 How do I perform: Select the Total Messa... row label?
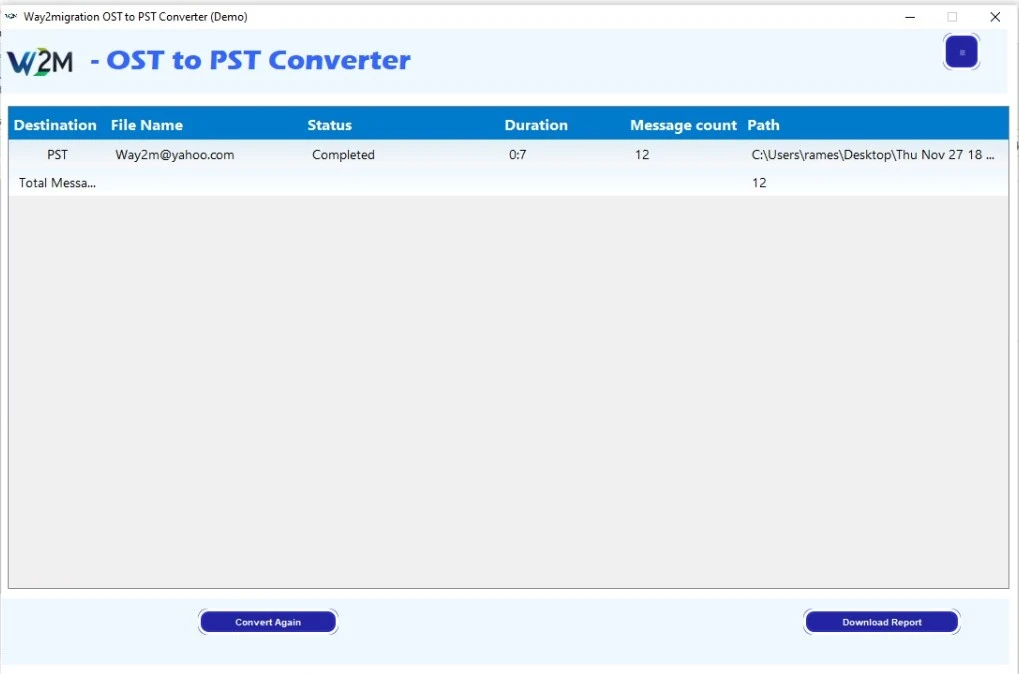[58, 183]
